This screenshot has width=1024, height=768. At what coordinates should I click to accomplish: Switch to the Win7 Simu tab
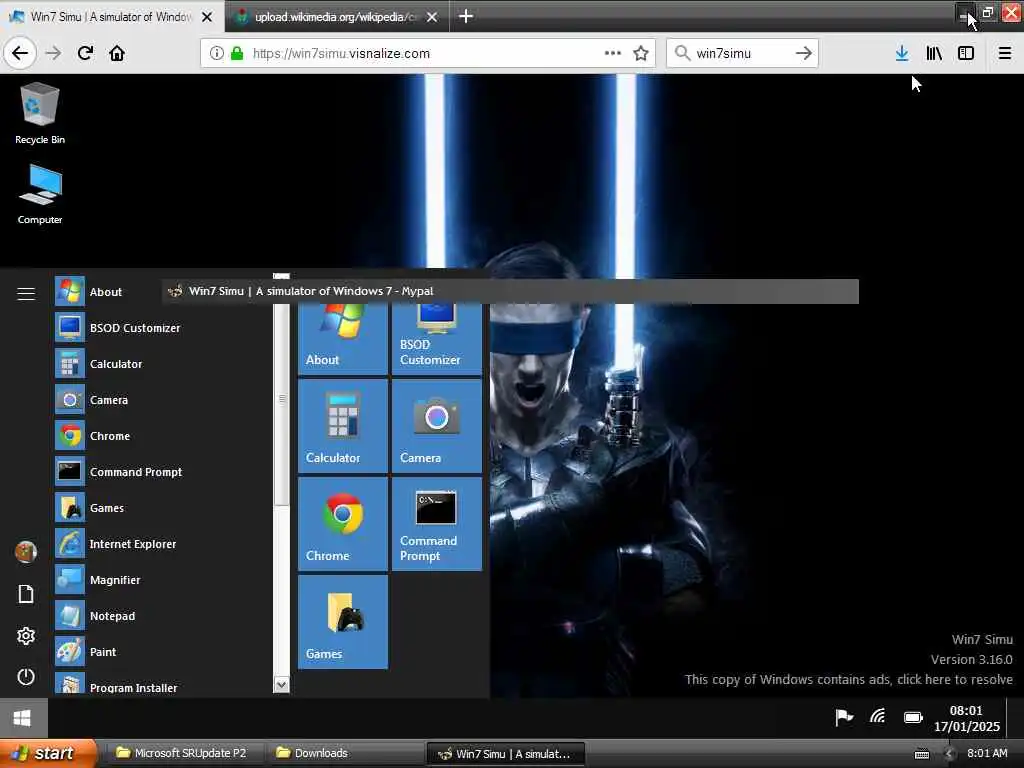[x=112, y=16]
